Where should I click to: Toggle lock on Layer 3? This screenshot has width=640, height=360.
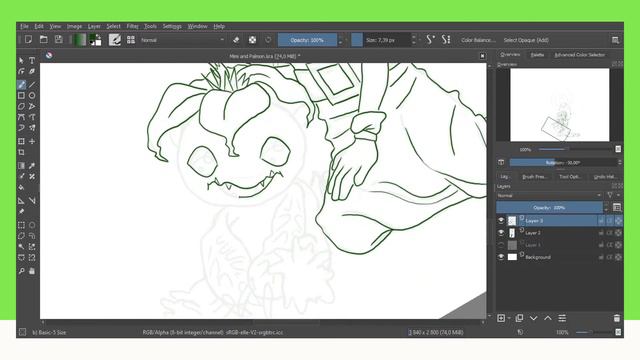[601, 221]
